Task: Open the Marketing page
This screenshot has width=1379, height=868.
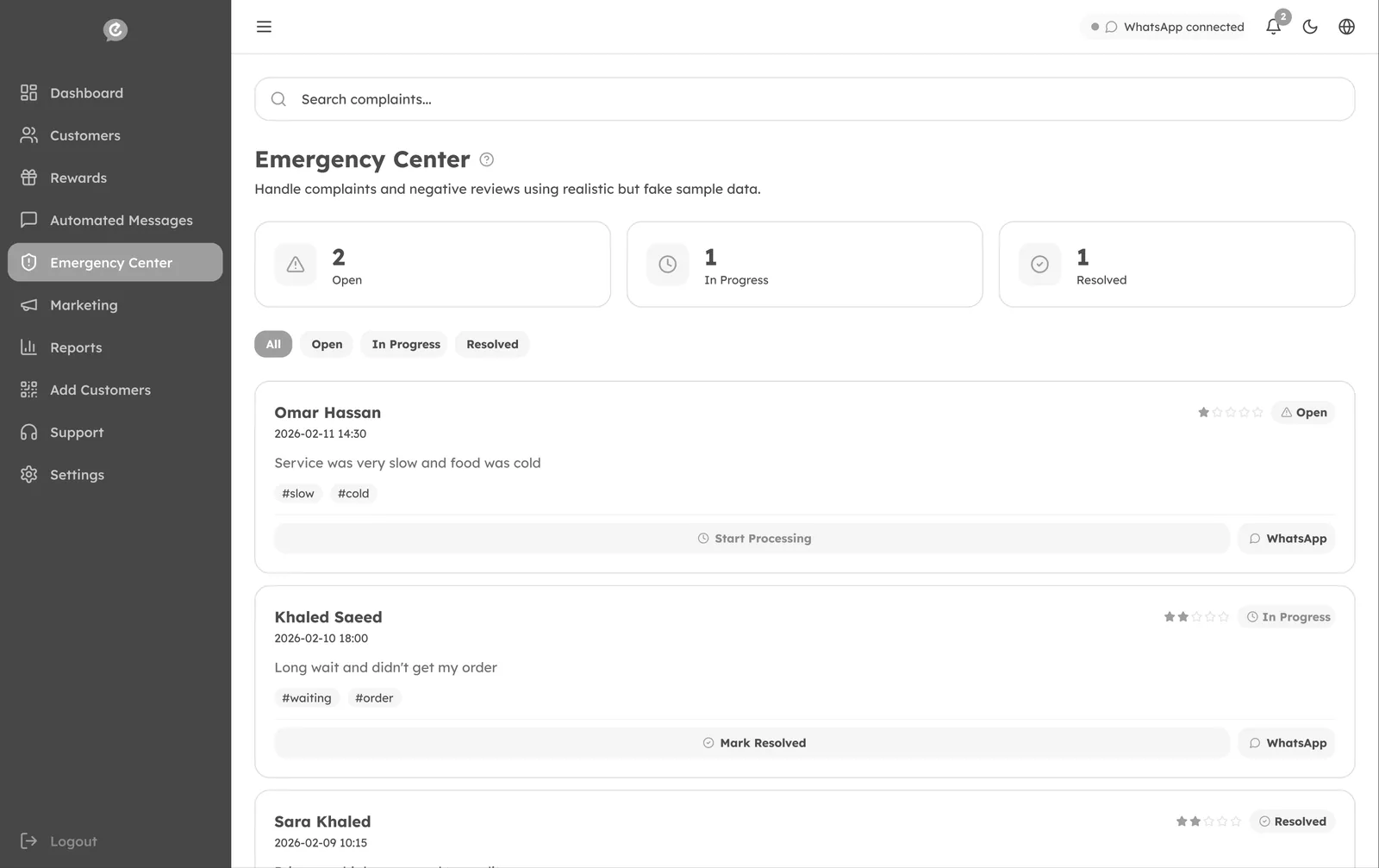Action: pyautogui.click(x=115, y=305)
